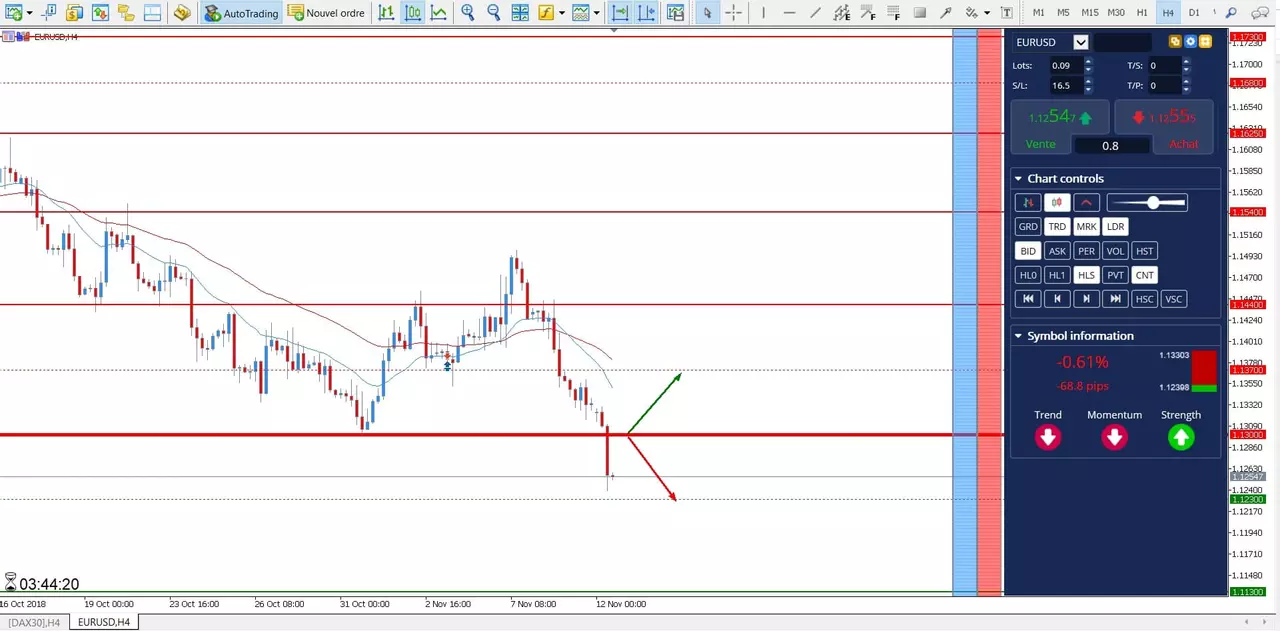Open the new chart dropdown arrow
This screenshot has width=1280, height=631.
pyautogui.click(x=30, y=13)
